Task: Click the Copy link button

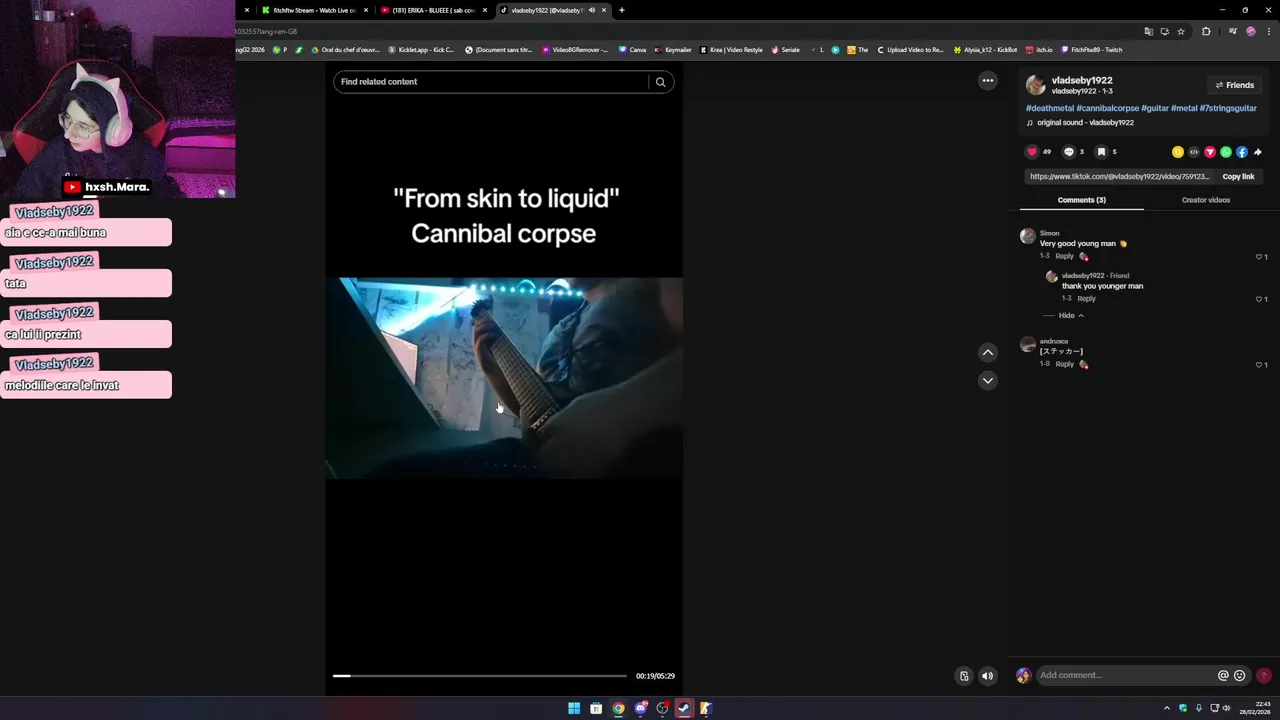Action: (x=1238, y=177)
